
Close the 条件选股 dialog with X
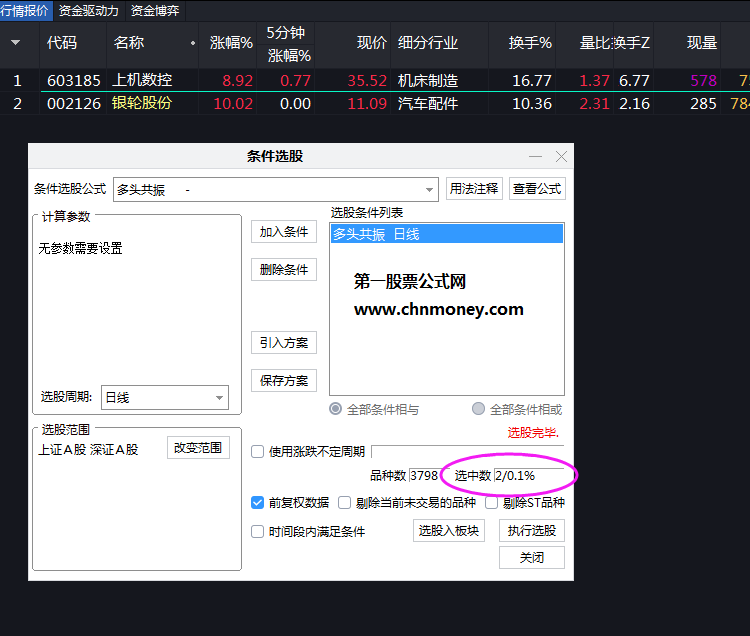click(x=562, y=156)
